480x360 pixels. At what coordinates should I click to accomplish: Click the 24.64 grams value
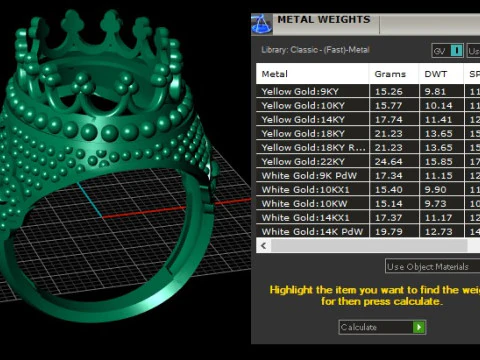click(389, 162)
